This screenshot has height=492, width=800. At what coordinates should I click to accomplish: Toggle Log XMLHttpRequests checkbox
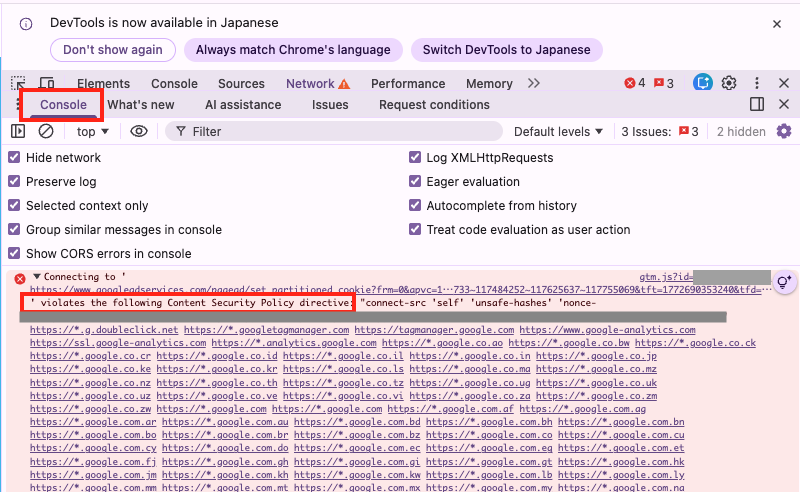pos(415,157)
